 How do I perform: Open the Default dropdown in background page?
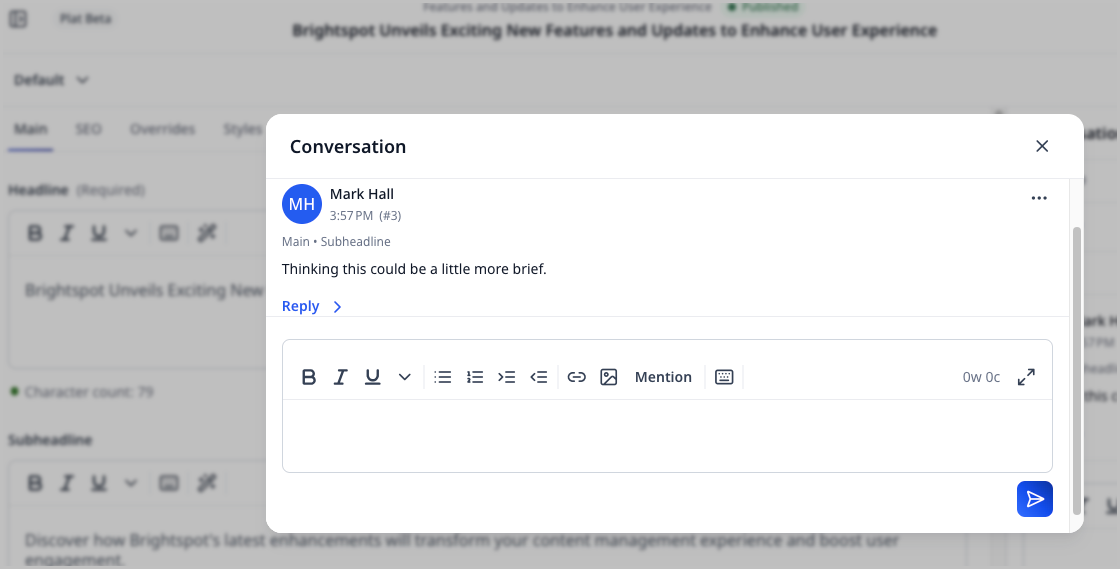click(x=51, y=80)
